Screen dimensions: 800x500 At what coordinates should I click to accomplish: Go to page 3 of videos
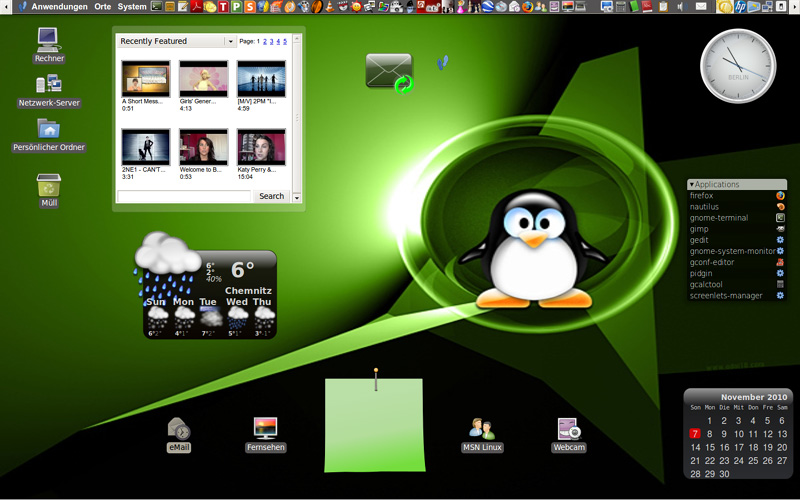(x=271, y=41)
